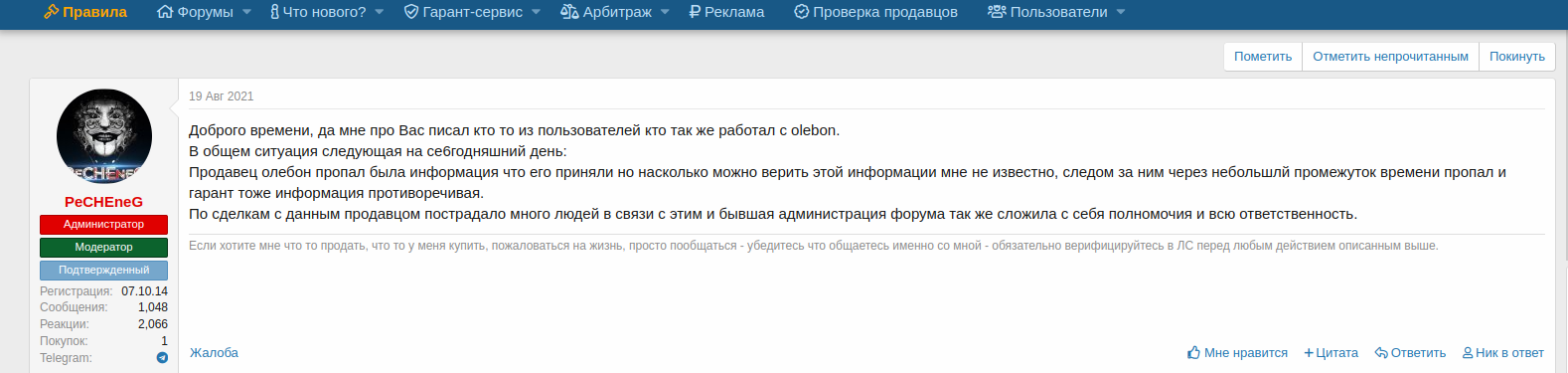Open the Жалоба report link
Screen dimensions: 1568x373
214,353
